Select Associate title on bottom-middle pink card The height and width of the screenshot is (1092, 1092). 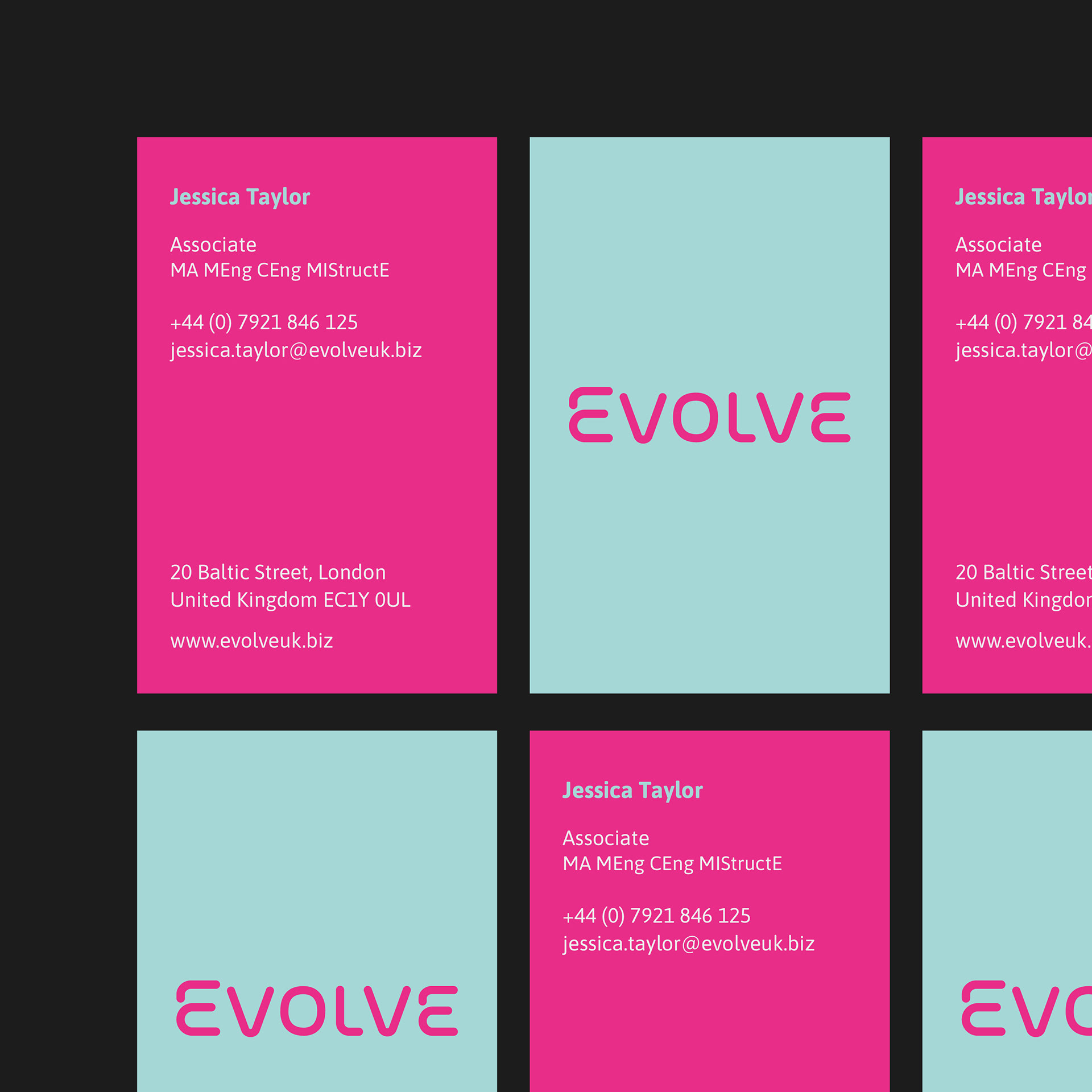tap(606, 838)
